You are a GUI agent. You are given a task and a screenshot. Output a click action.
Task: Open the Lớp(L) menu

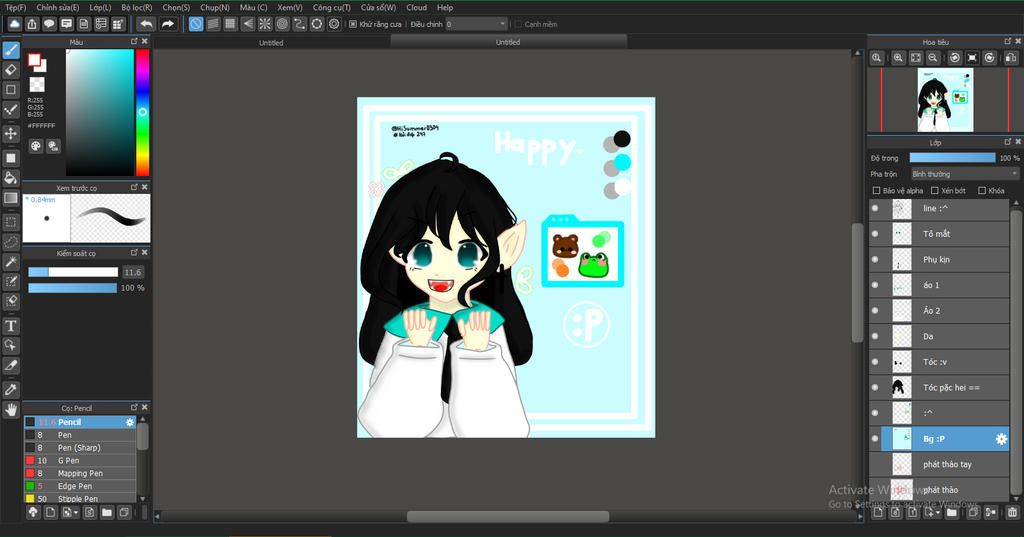click(x=100, y=7)
